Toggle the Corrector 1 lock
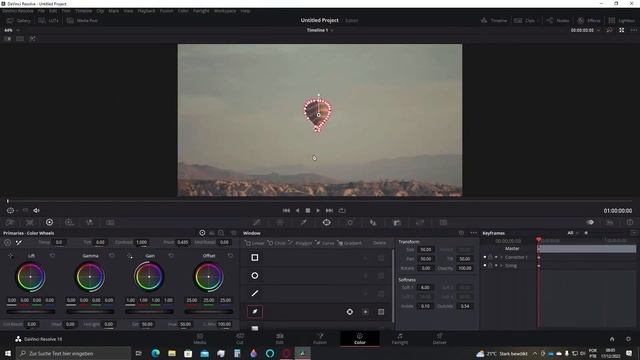The height and width of the screenshot is (360, 640). click(x=490, y=258)
